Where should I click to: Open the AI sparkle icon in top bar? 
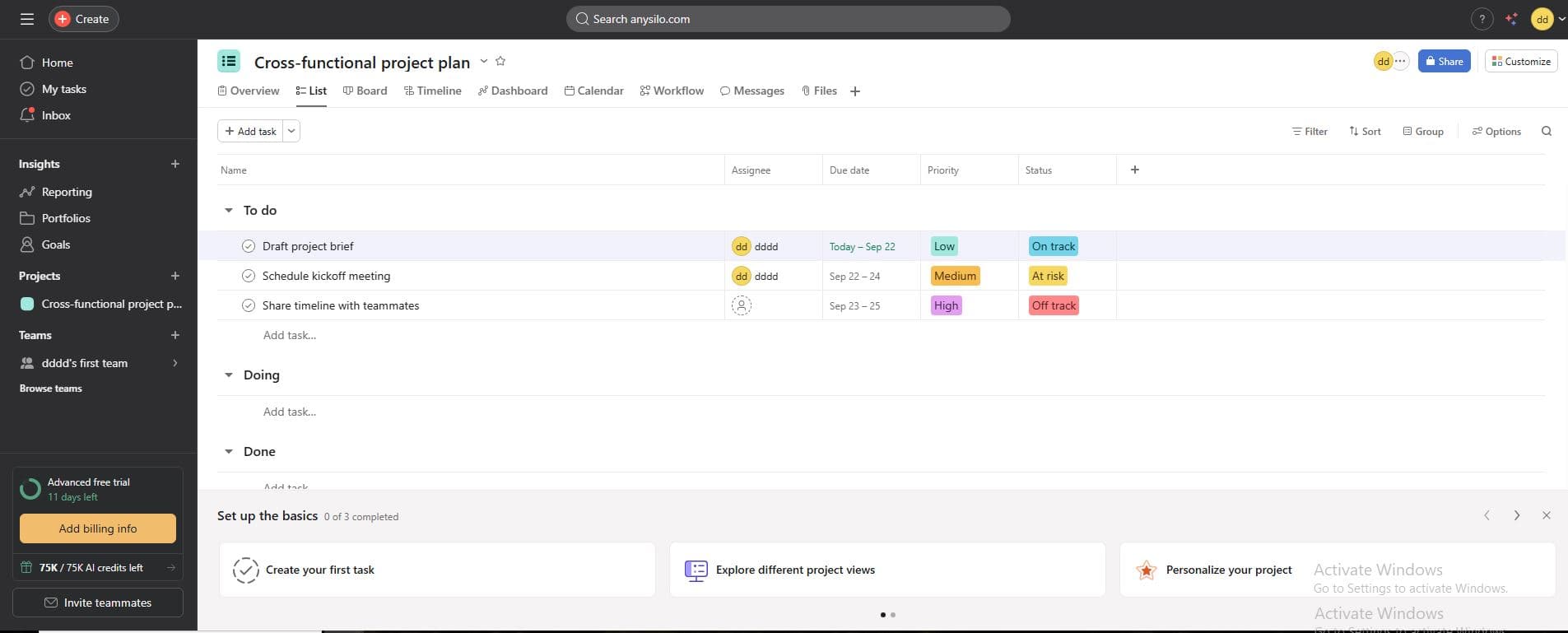(x=1511, y=19)
